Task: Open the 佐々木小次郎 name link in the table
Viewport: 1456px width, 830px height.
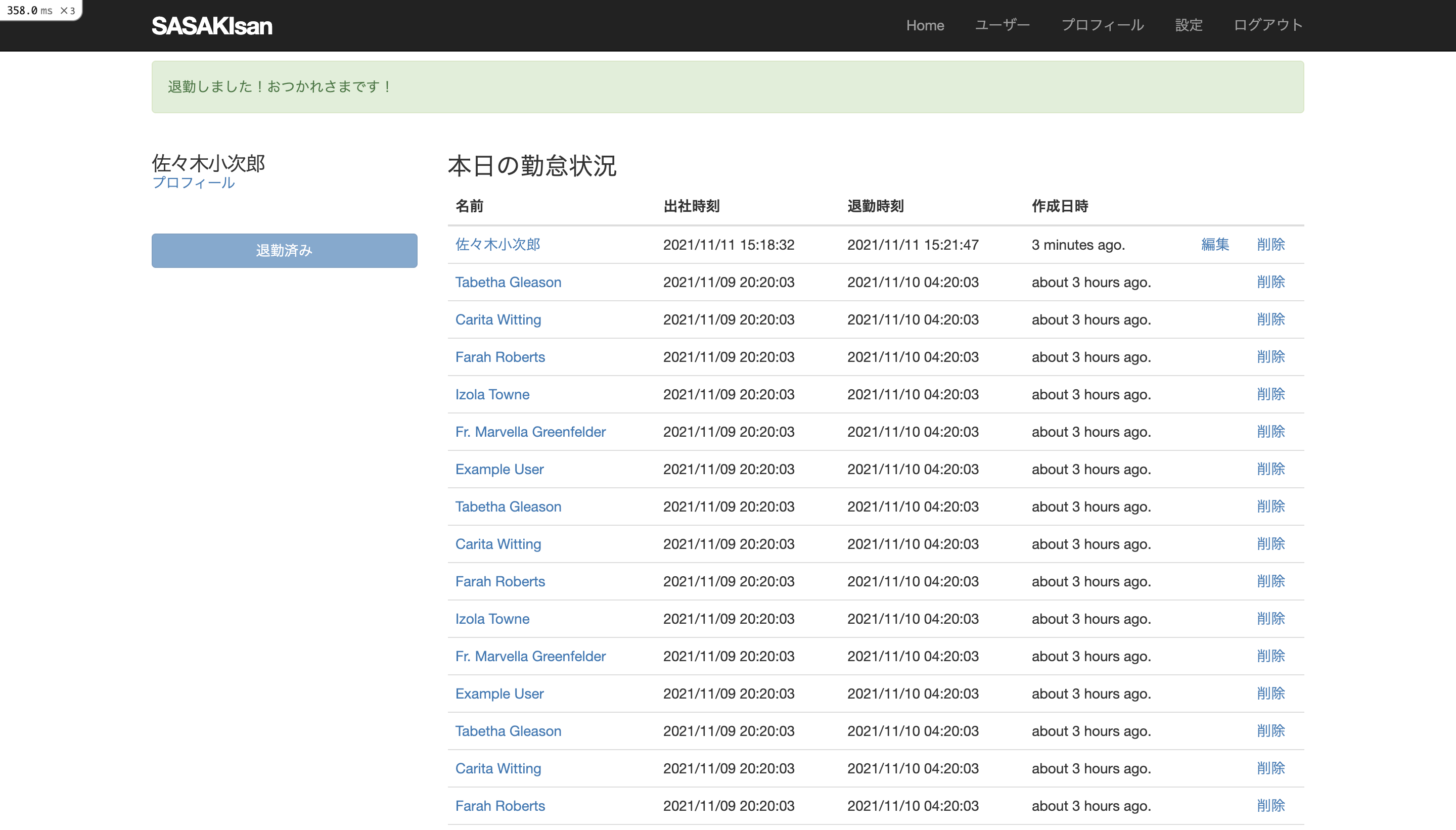Action: pyautogui.click(x=497, y=245)
